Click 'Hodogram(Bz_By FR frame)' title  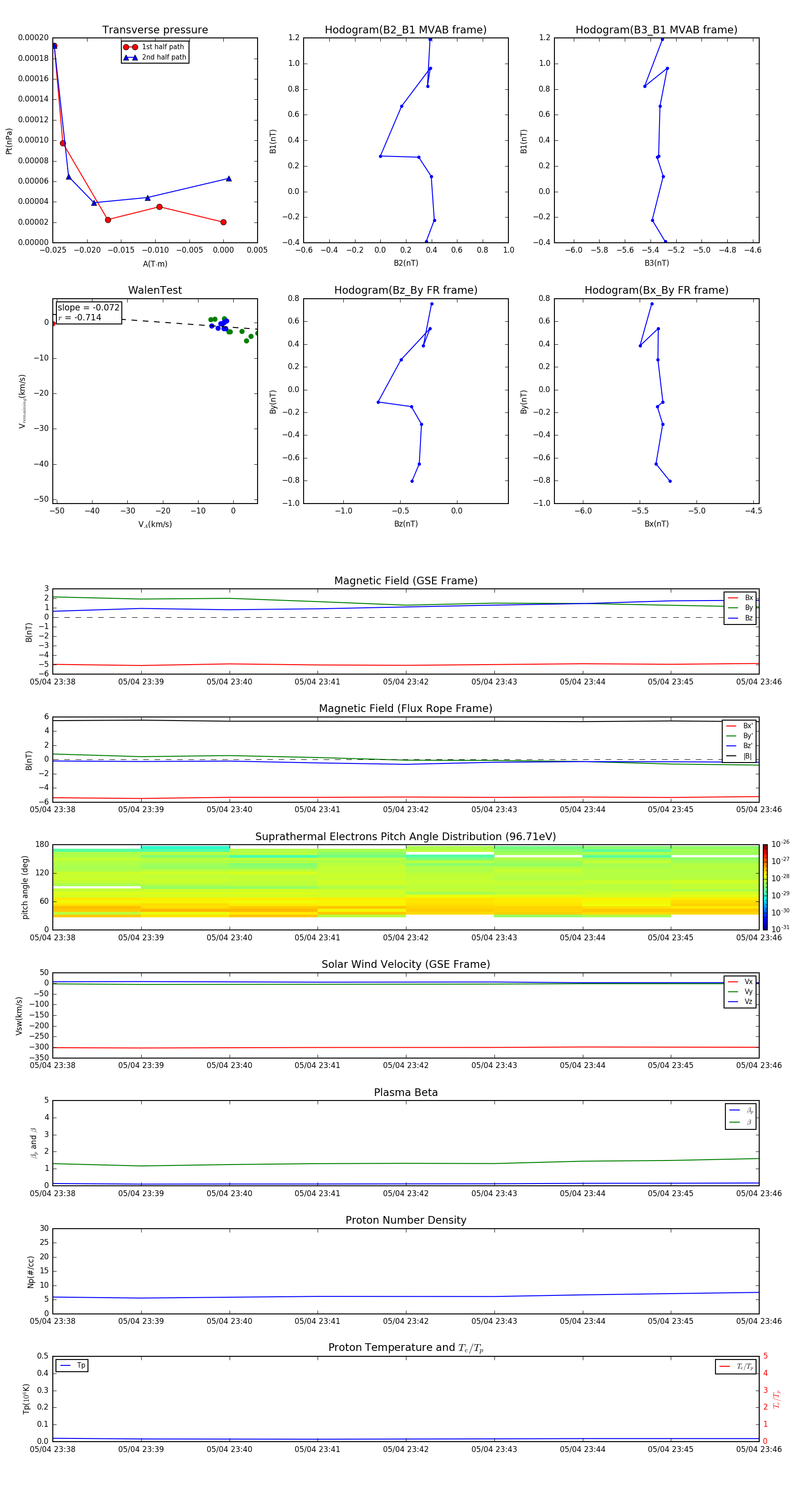click(x=406, y=290)
